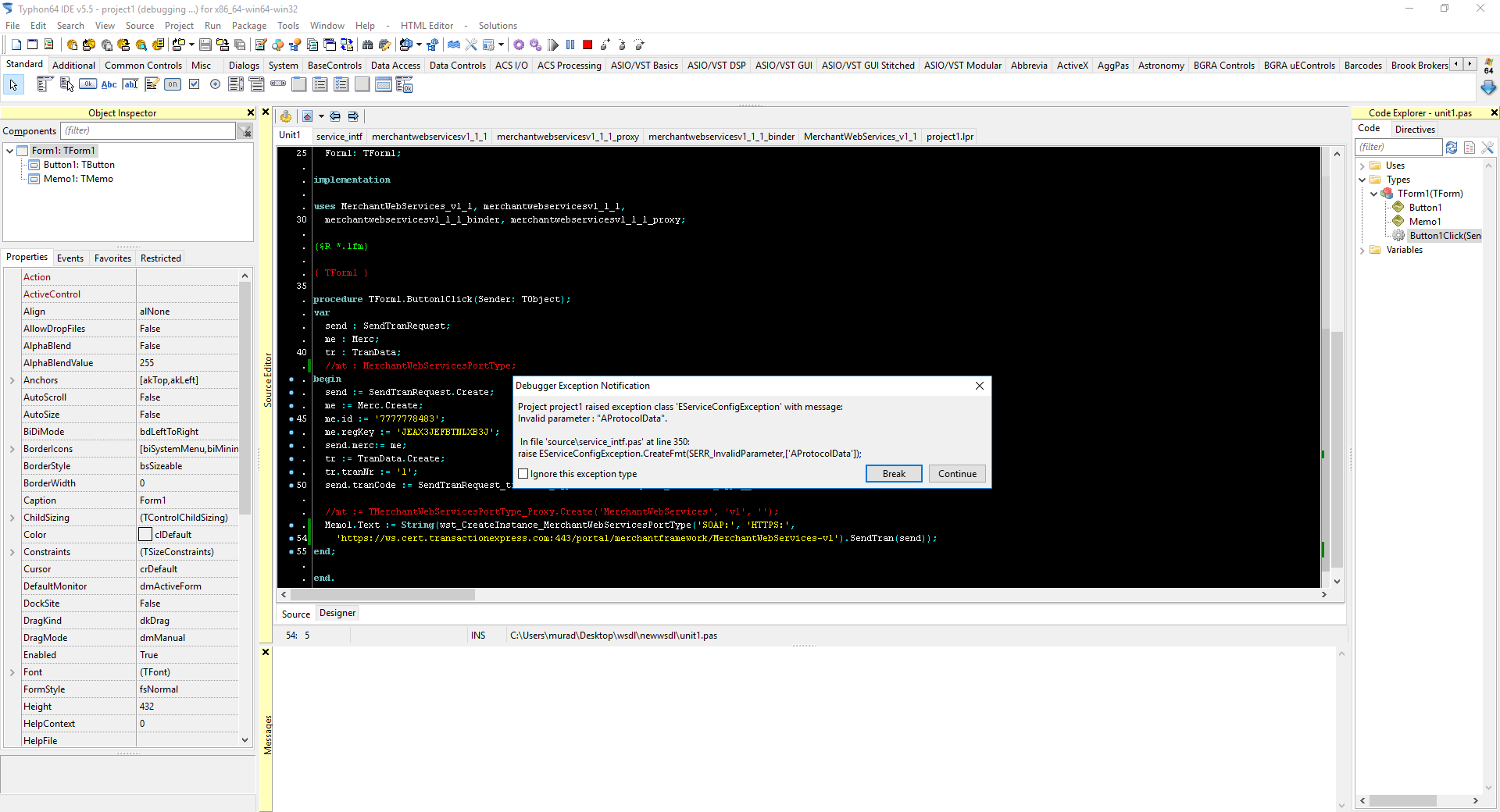The image size is (1500, 812).
Task: Select the TScrollBar component icon
Action: (x=278, y=84)
